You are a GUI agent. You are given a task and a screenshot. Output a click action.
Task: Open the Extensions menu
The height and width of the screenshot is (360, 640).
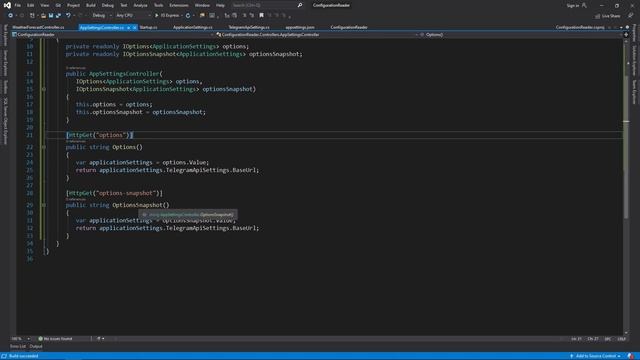(179, 5)
